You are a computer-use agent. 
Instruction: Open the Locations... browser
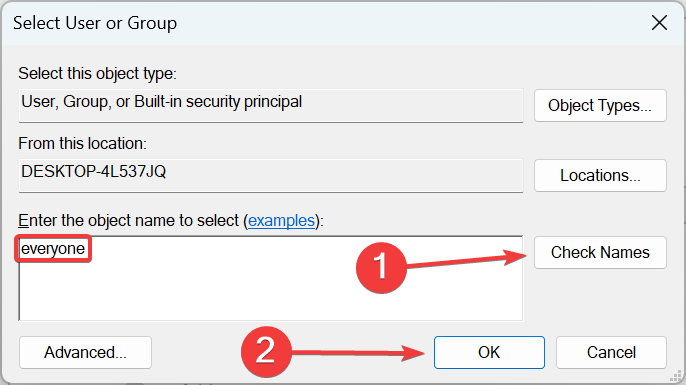pyautogui.click(x=600, y=175)
